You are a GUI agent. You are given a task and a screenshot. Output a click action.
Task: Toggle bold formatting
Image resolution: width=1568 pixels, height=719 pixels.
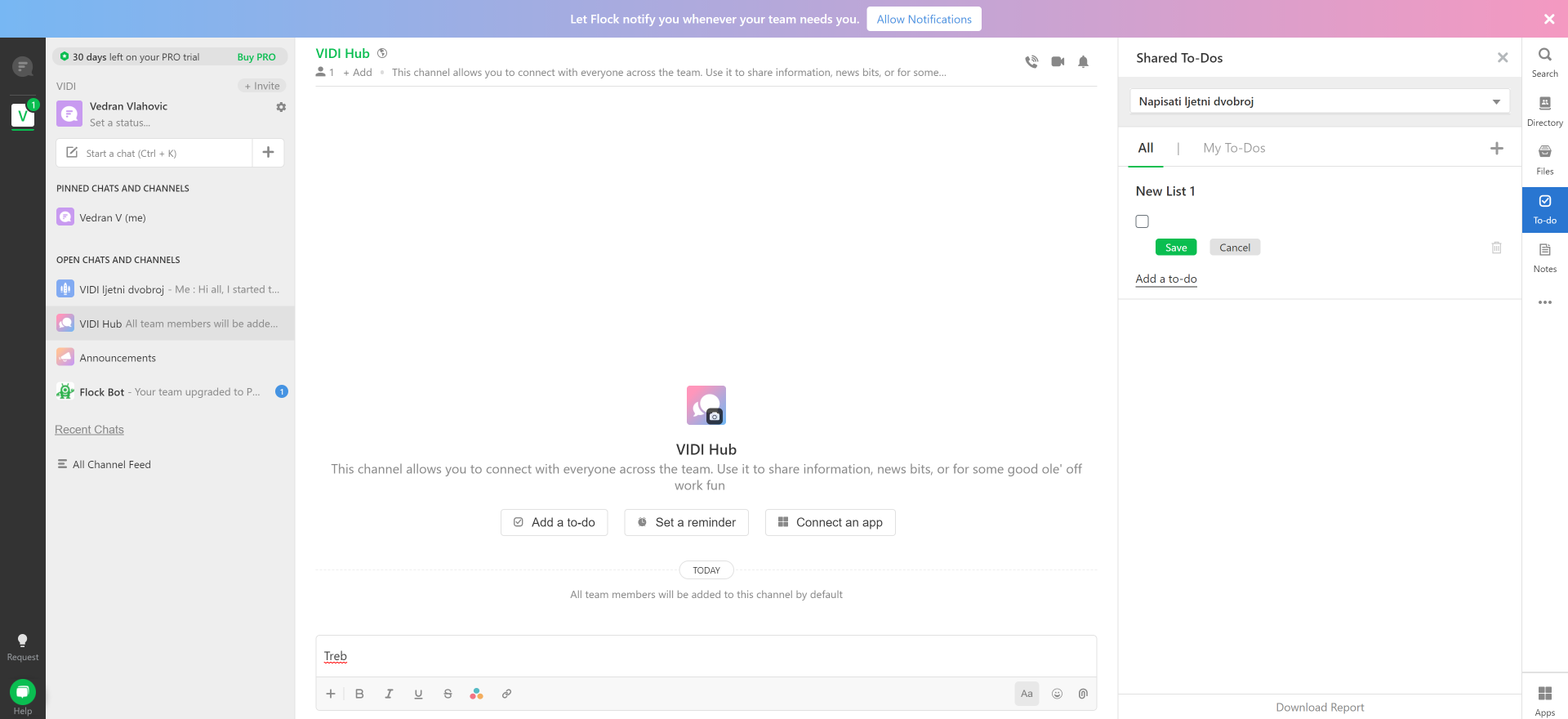(x=359, y=694)
